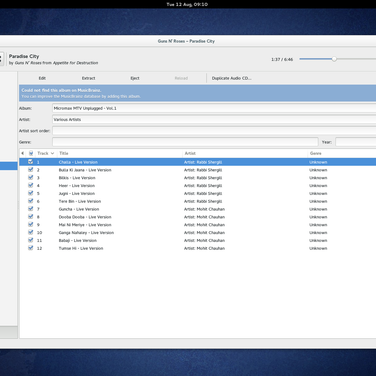Viewport: 376px width, 376px height.
Task: Uncheck track 3 Bilkis checkbox
Action: (31, 178)
